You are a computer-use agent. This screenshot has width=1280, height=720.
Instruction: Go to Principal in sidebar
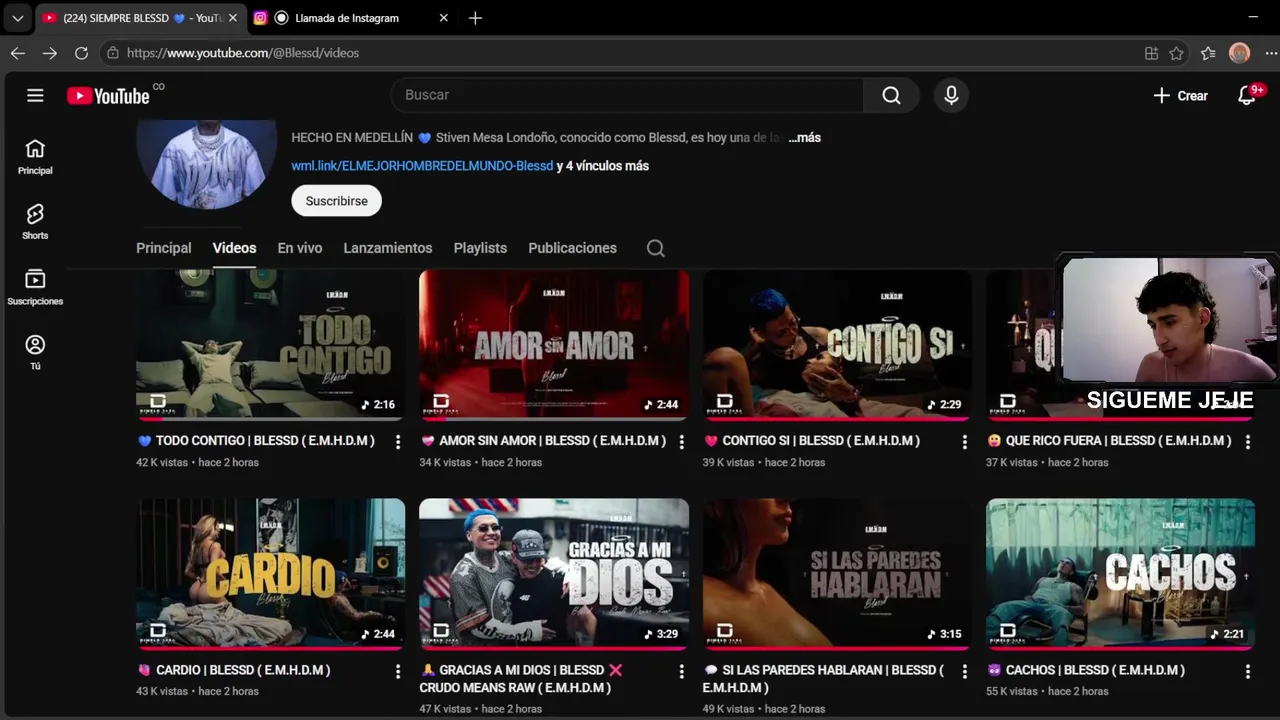click(x=35, y=157)
